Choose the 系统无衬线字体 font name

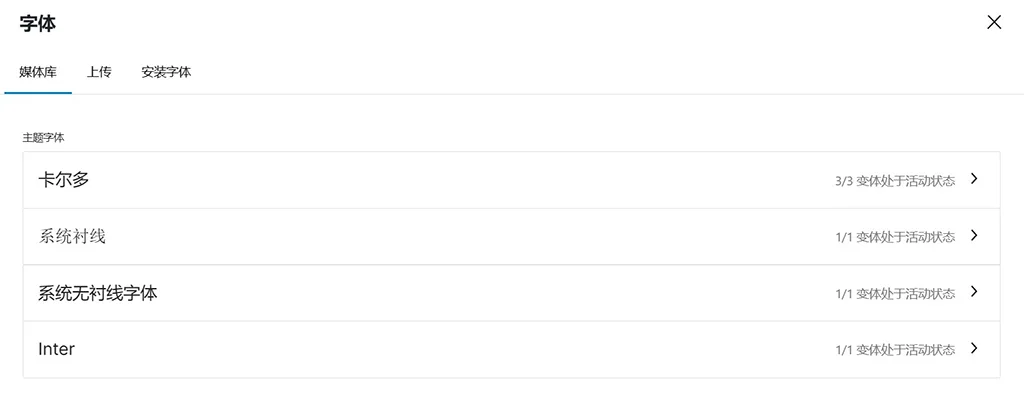pos(98,293)
